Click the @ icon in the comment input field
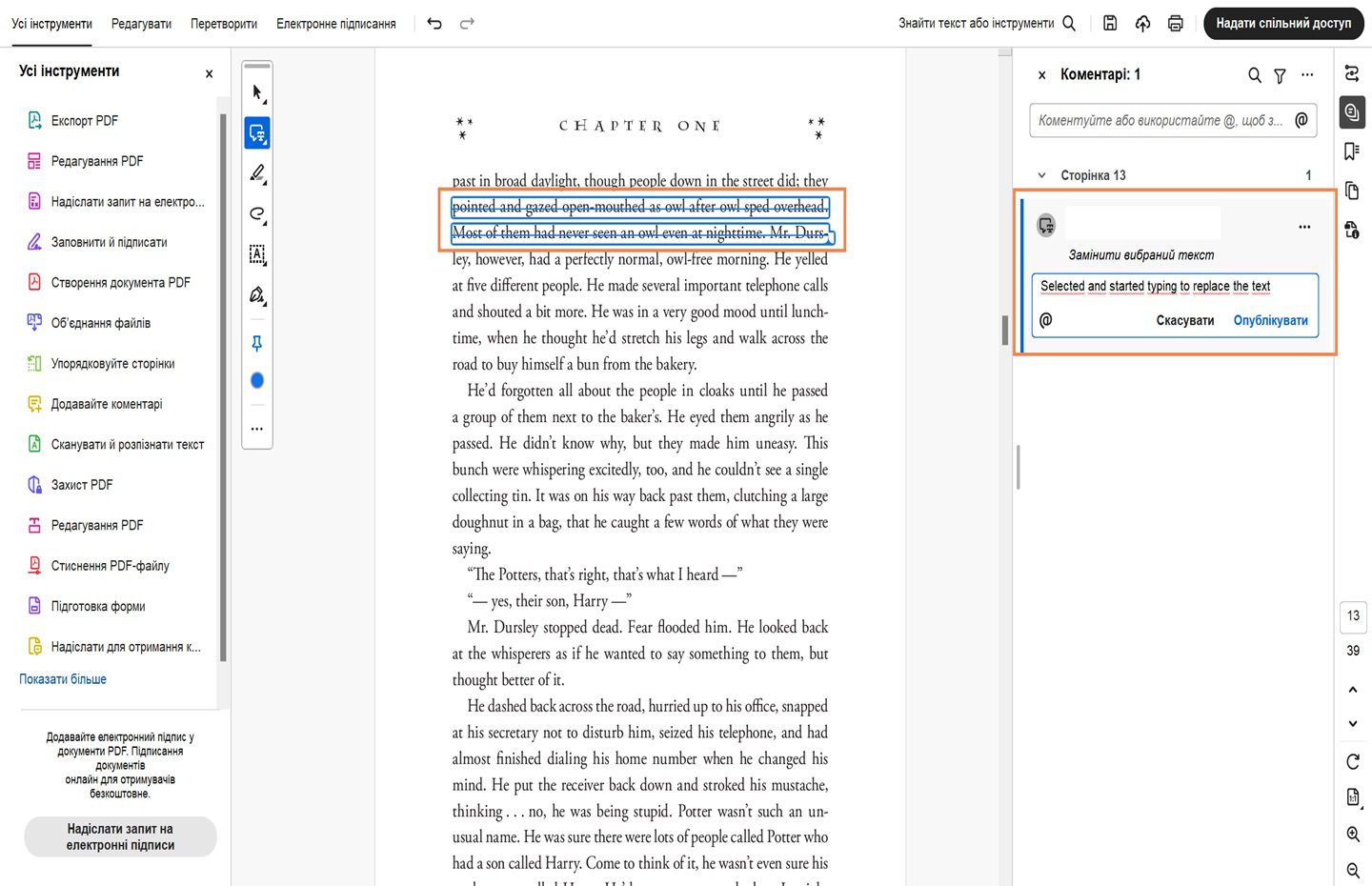The width and height of the screenshot is (1372, 886). coord(1301,120)
